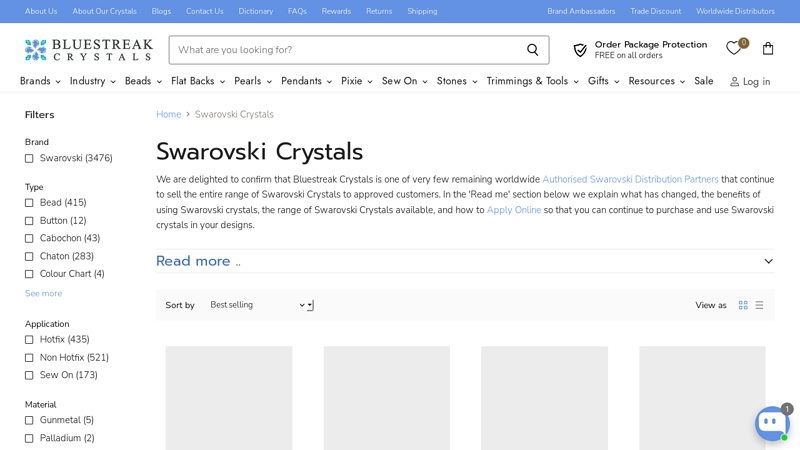800x450 pixels.
Task: Select the Chaton filter checkbox
Action: (x=29, y=257)
